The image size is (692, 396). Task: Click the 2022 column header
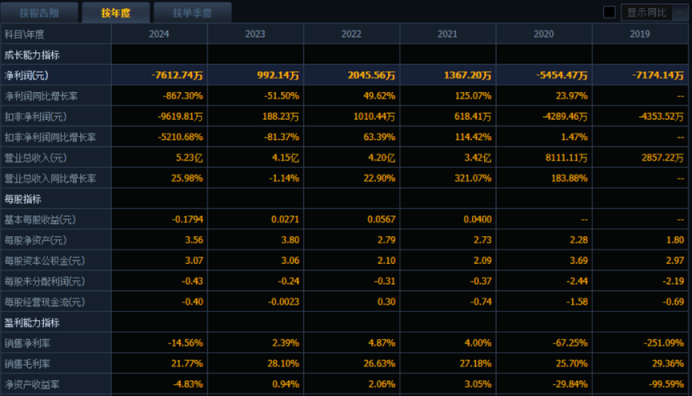coord(351,34)
